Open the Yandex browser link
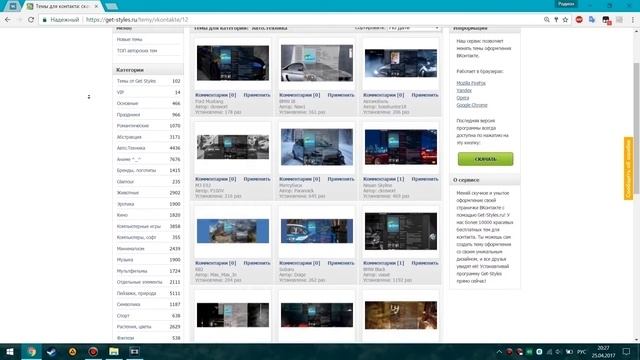Screen dimensions: 640x360 click(464, 90)
